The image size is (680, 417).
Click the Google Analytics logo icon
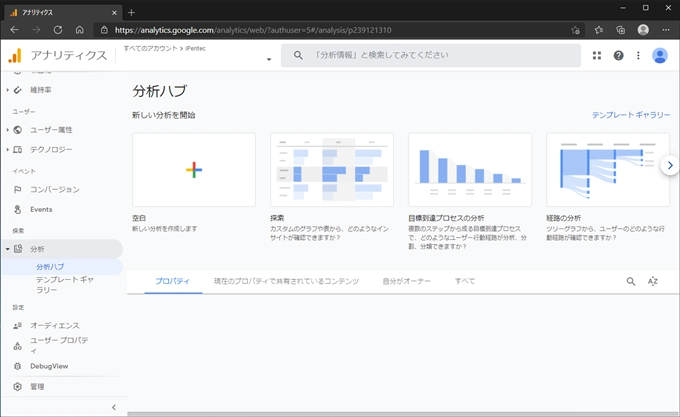point(15,55)
